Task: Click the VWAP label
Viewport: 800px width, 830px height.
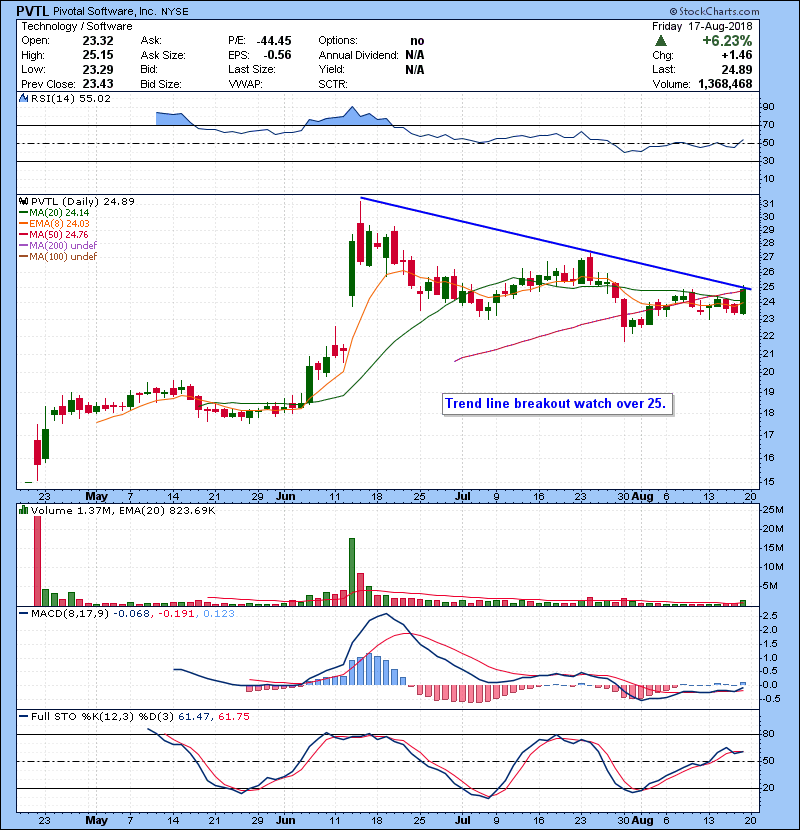Action: (245, 84)
